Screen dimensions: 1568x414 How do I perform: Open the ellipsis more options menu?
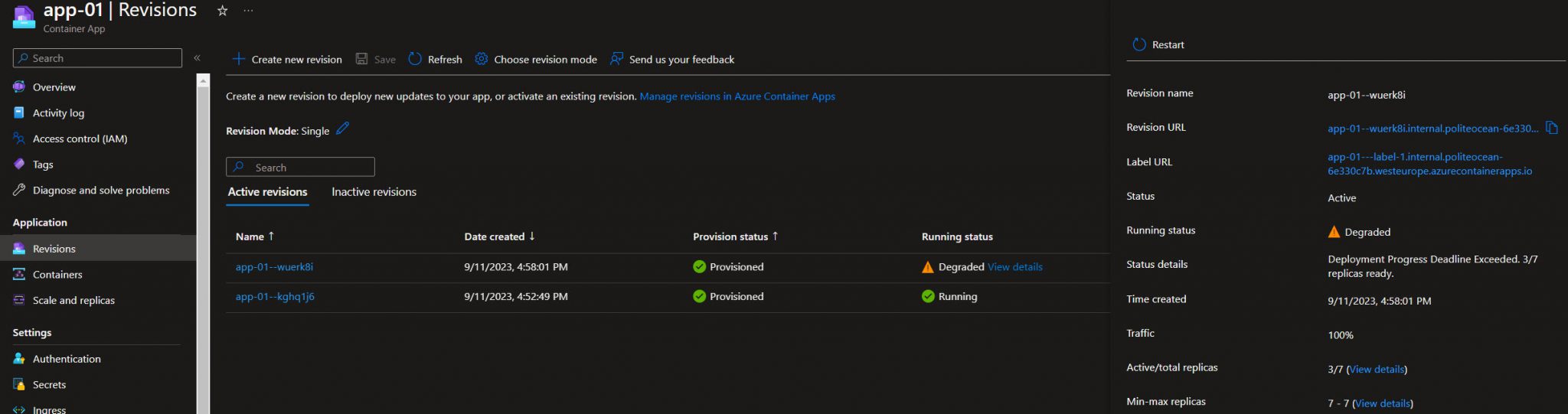coord(248,11)
